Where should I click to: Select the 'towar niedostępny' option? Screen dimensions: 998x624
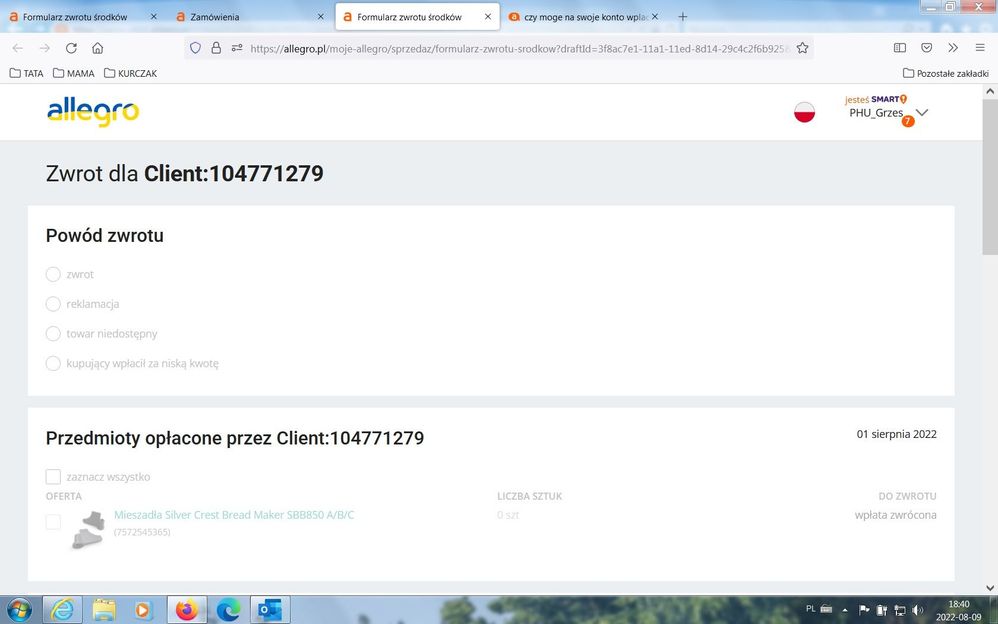tap(54, 333)
